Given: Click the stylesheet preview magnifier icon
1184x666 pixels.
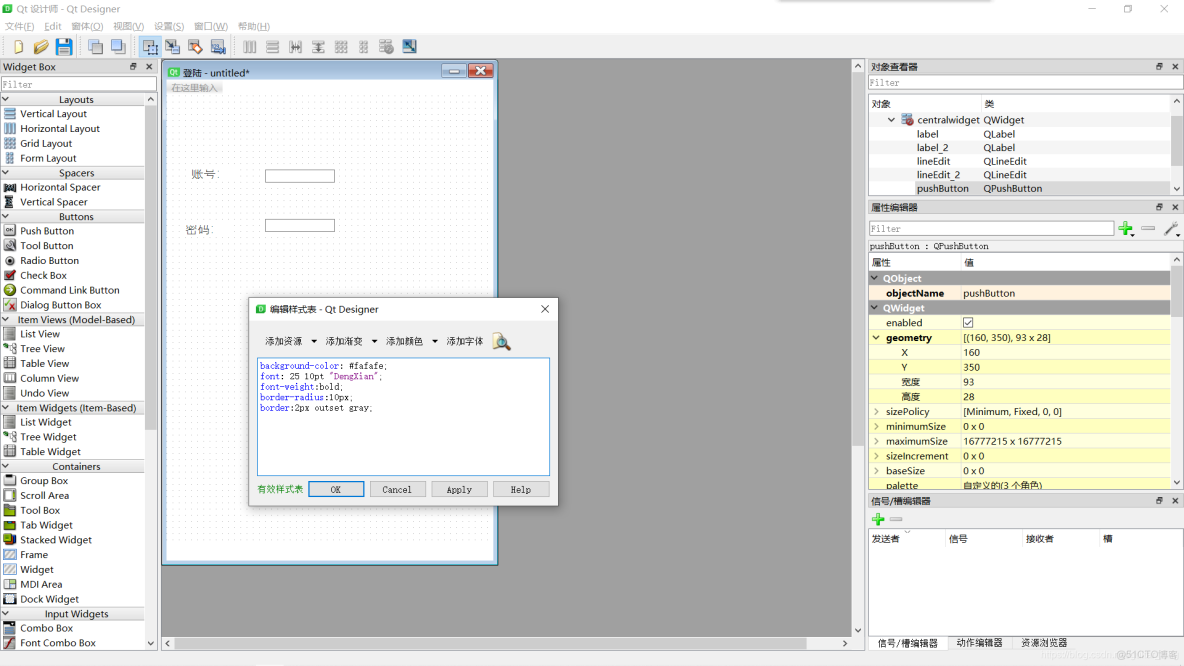Looking at the screenshot, I should click(x=501, y=341).
